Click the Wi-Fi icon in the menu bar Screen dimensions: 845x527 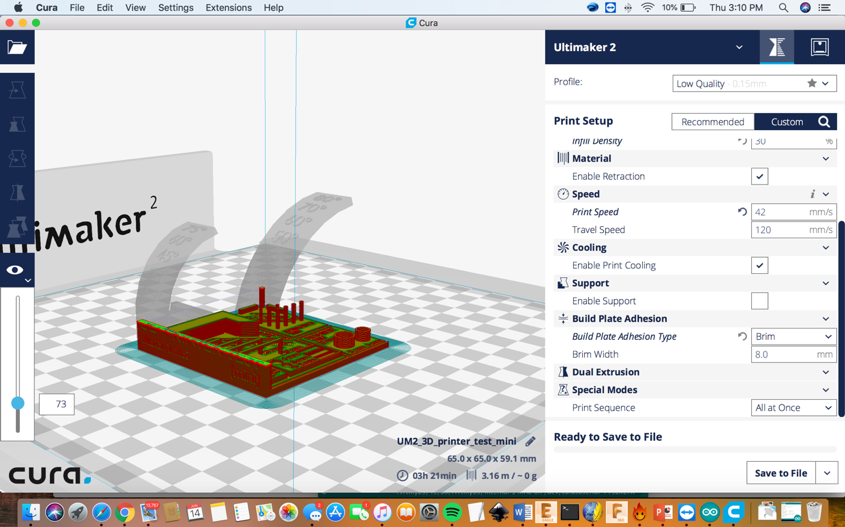click(647, 8)
